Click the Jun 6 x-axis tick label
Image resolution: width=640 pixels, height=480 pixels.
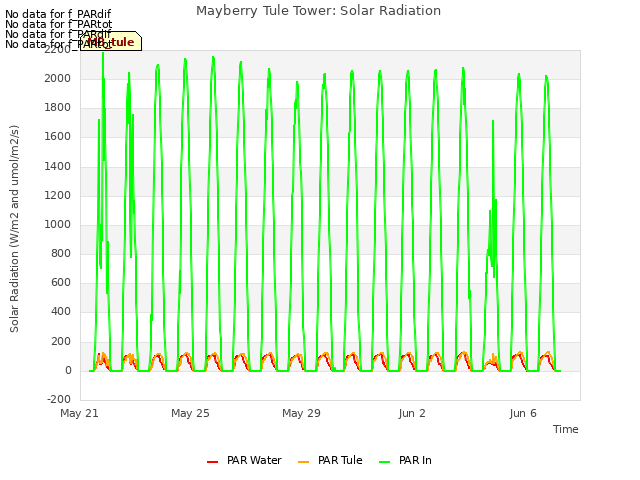[x=523, y=413]
